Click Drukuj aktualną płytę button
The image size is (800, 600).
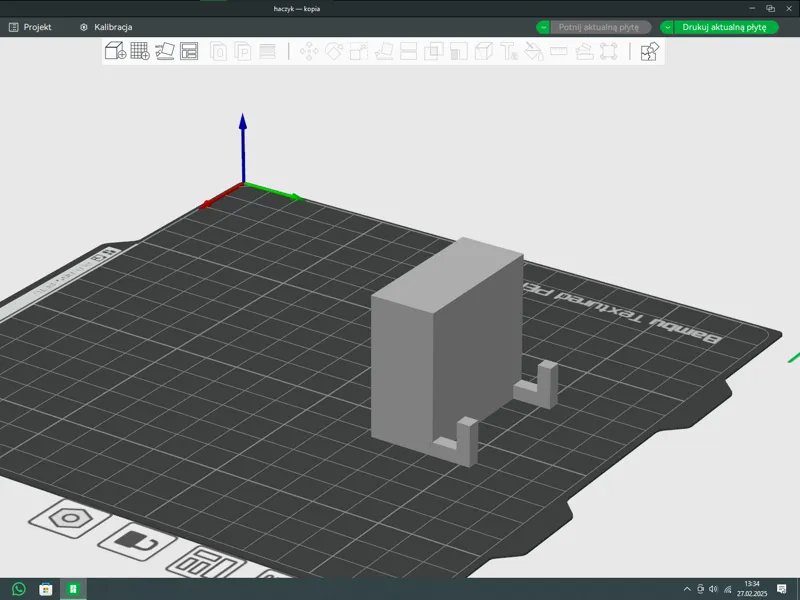pos(725,27)
